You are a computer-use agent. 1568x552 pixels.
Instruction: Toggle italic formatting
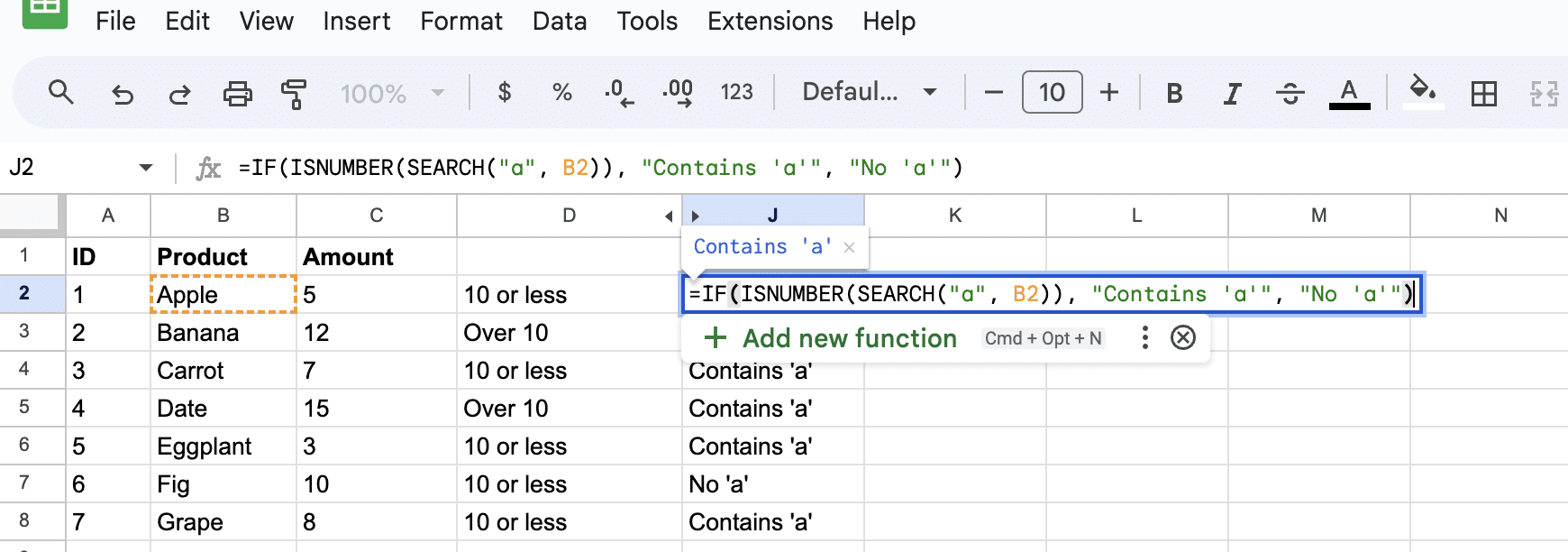tap(1232, 93)
